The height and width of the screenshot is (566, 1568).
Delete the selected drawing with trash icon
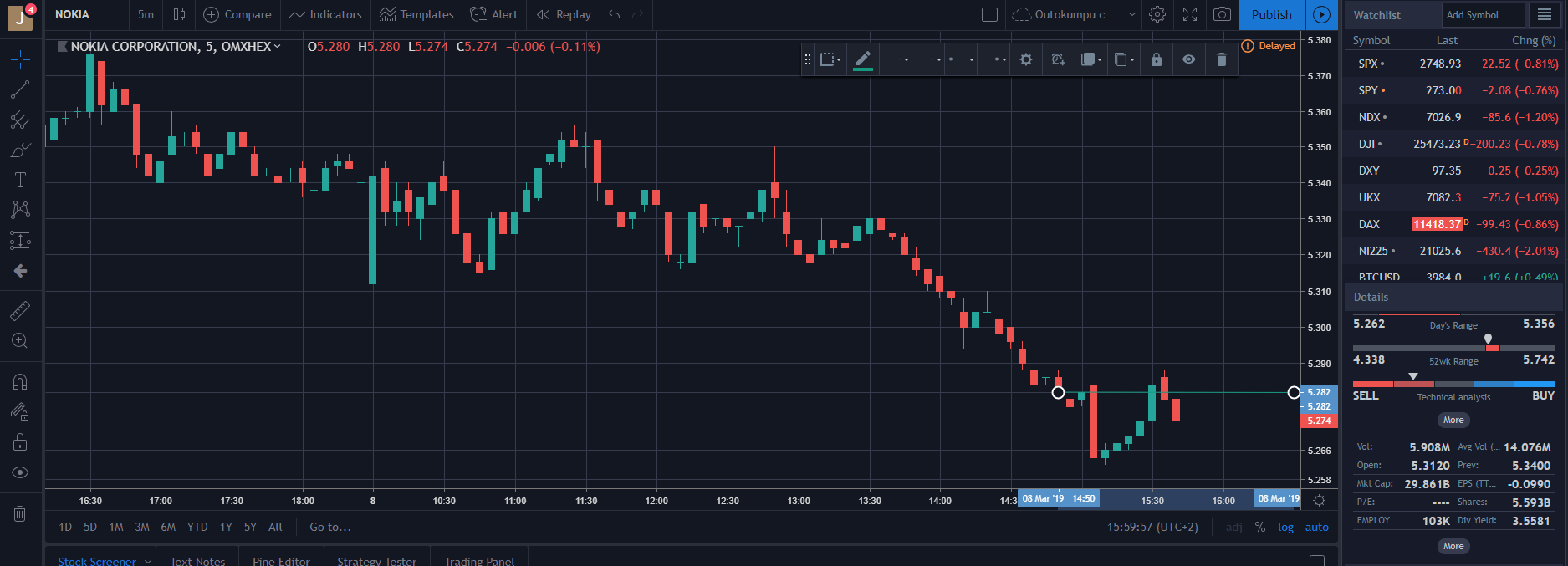(x=1221, y=59)
